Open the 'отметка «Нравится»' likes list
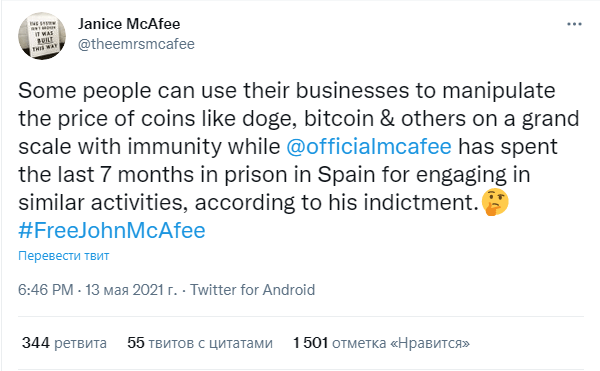This screenshot has width=600, height=371. pos(401,343)
